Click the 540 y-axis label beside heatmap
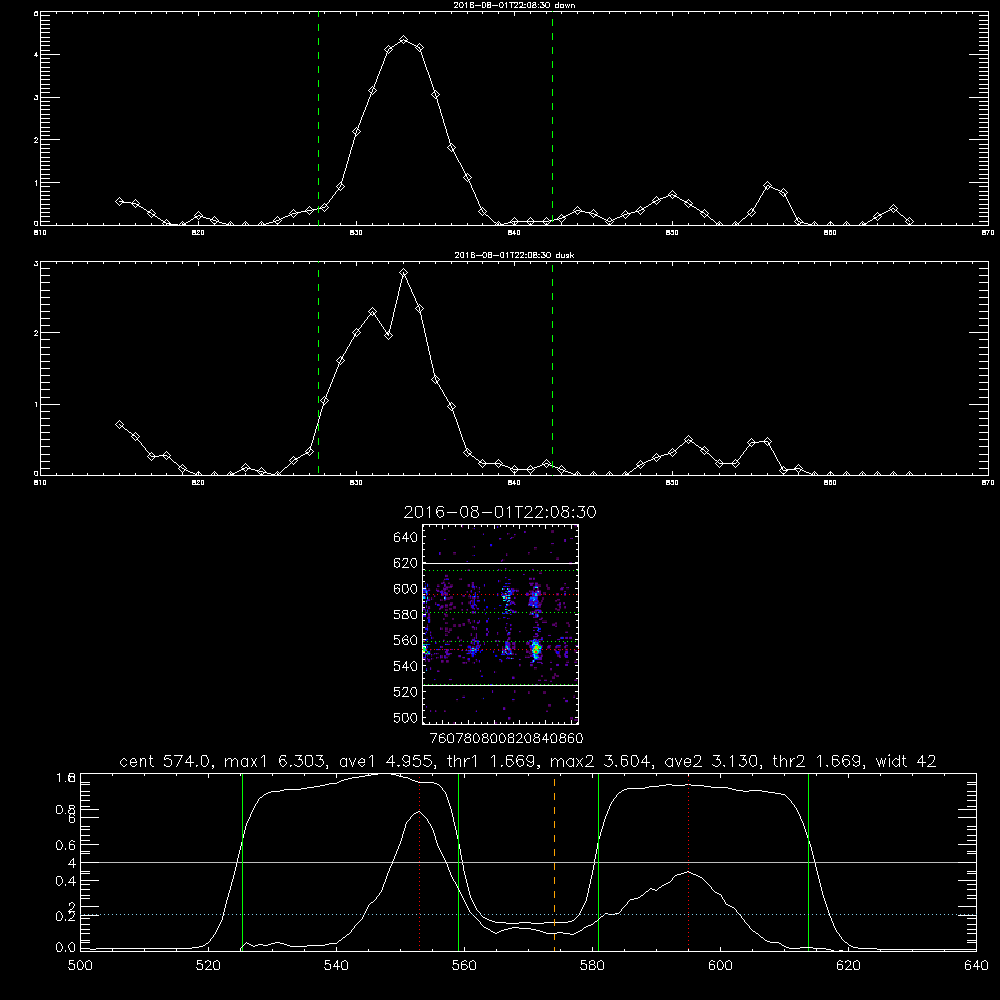 pos(406,666)
